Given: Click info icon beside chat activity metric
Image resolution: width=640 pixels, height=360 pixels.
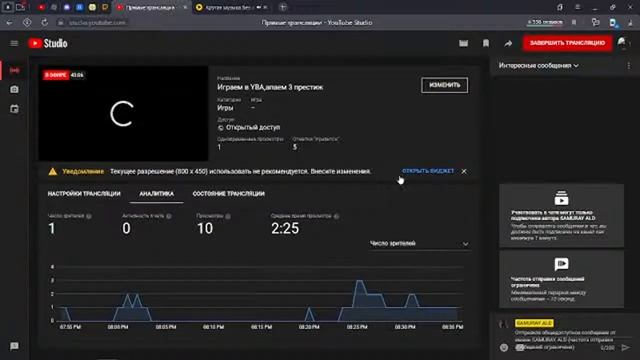Looking at the screenshot, I should coord(169,216).
